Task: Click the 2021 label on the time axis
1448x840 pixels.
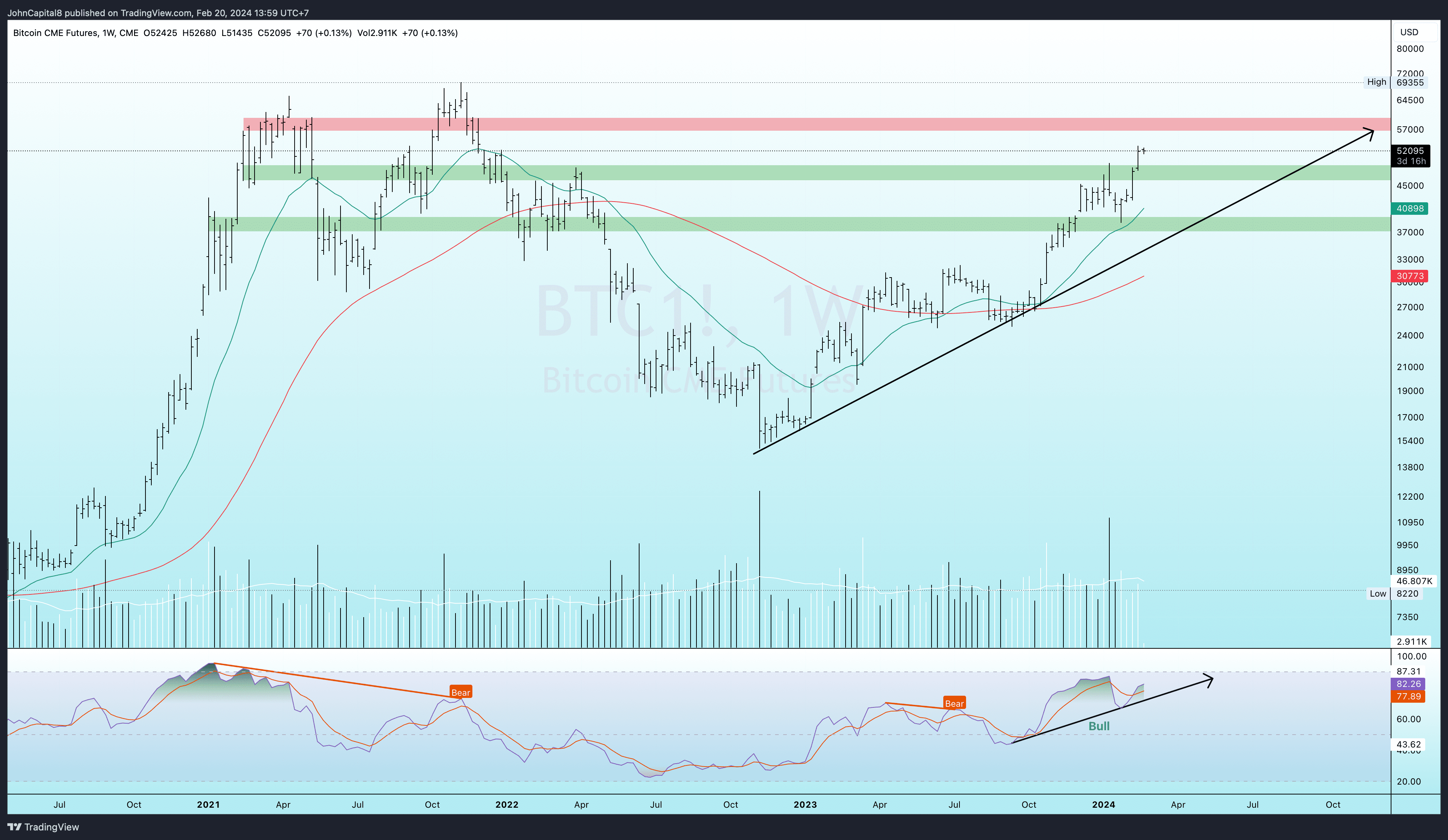Action: coord(208,804)
